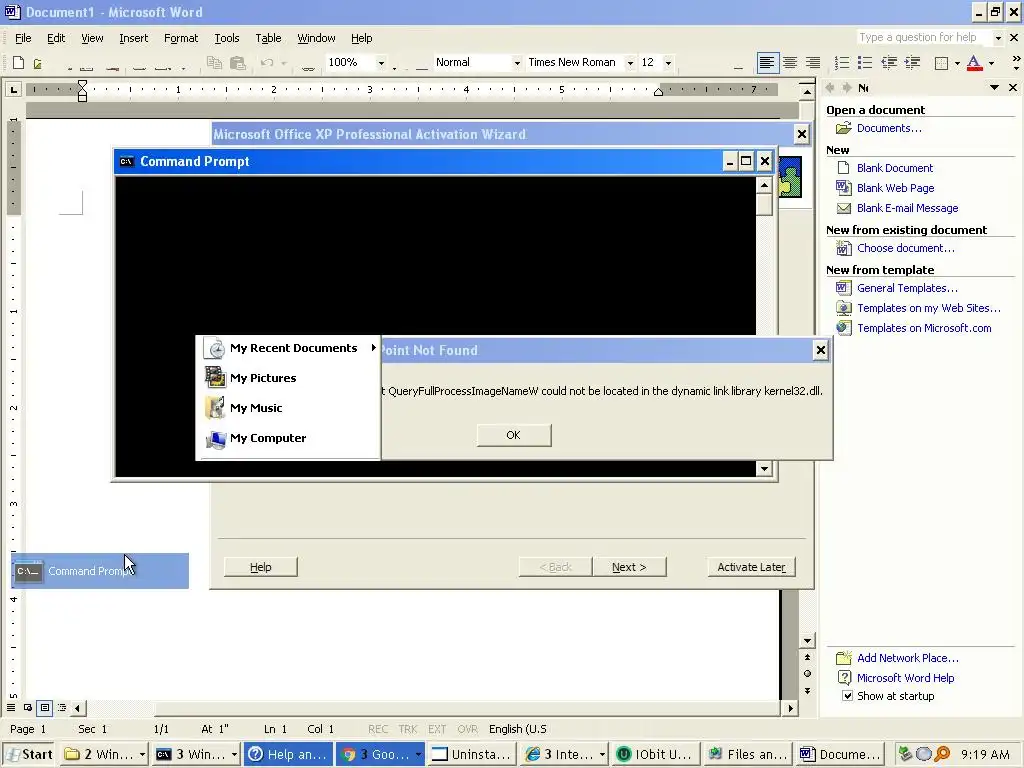This screenshot has width=1024, height=768.
Task: Toggle the EXT selection indicator
Action: [437, 729]
